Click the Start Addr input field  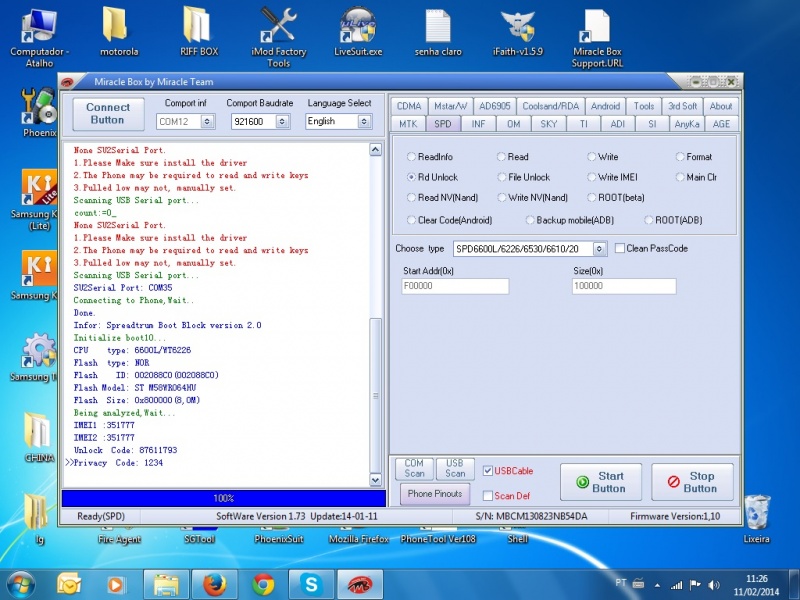(455, 286)
